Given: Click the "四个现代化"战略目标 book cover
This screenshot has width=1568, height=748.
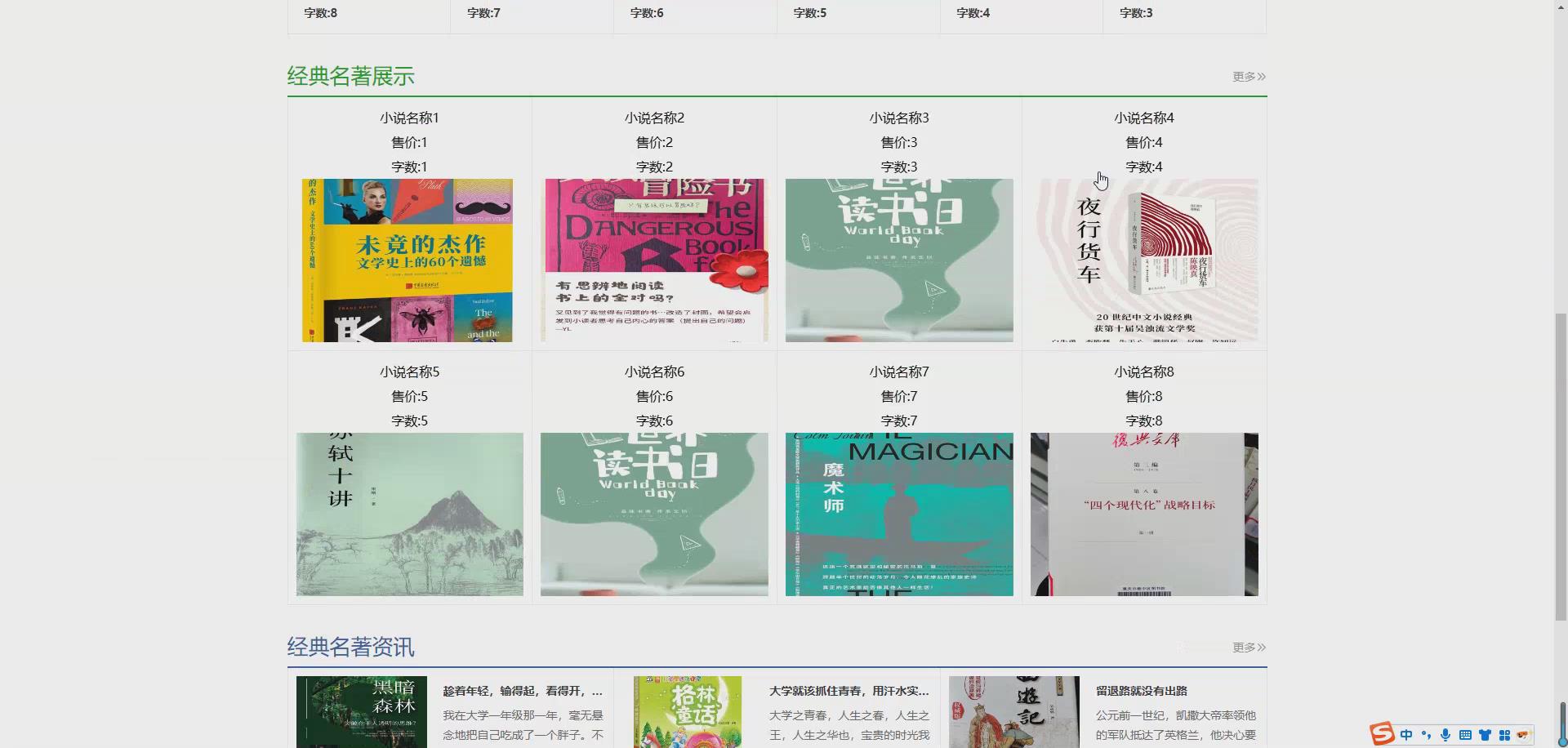Looking at the screenshot, I should 1144,514.
